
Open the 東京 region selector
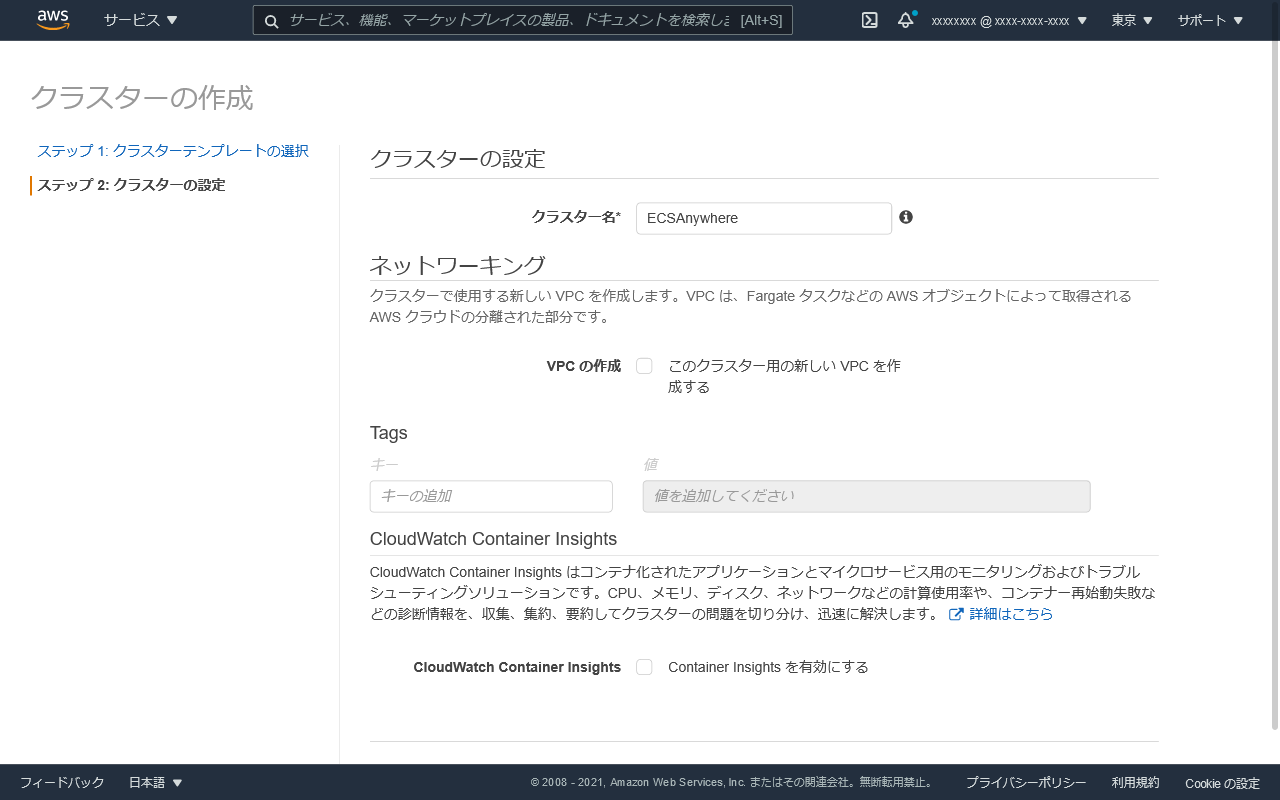[x=1132, y=20]
